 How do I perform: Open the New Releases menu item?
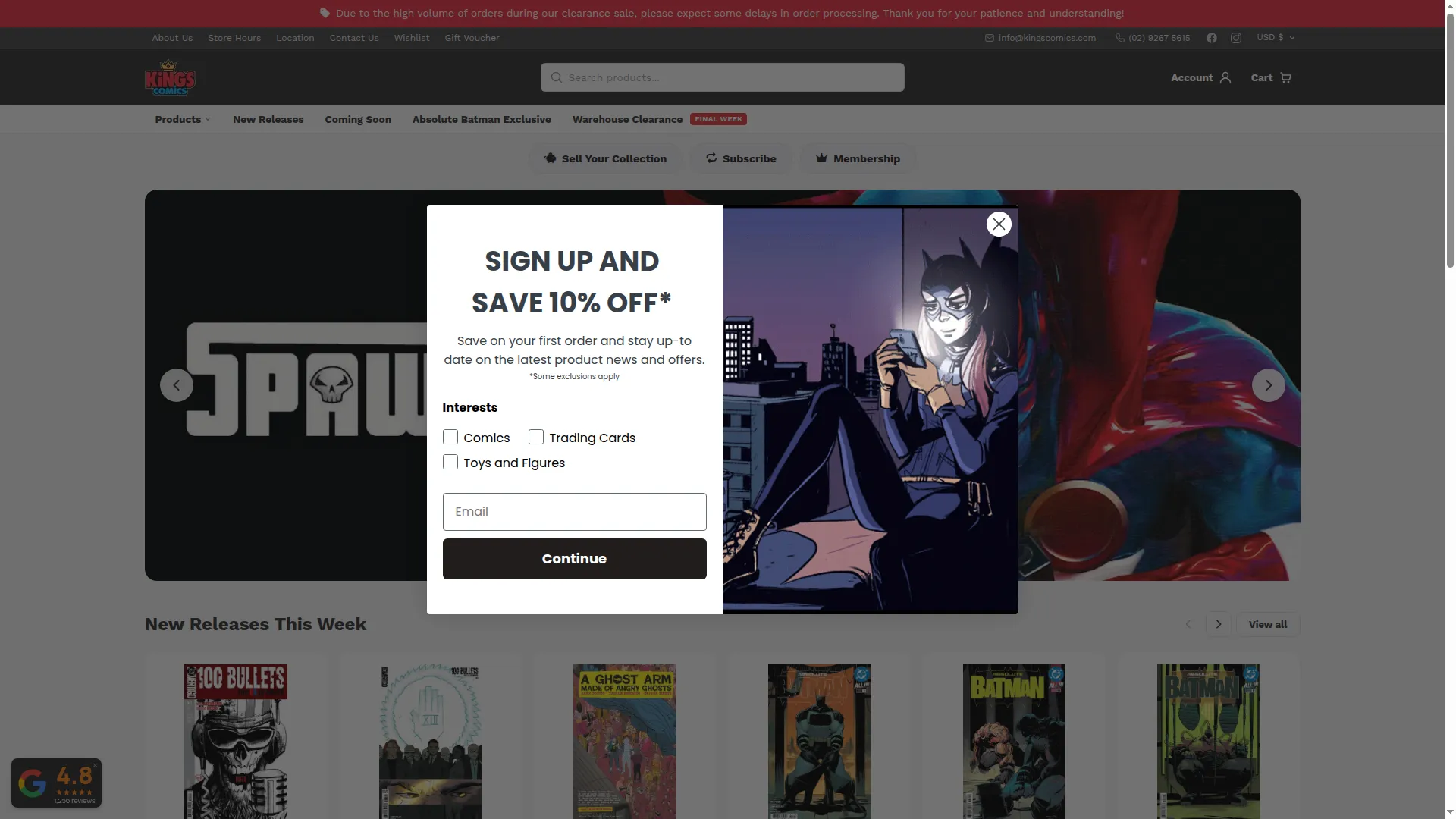tap(268, 119)
